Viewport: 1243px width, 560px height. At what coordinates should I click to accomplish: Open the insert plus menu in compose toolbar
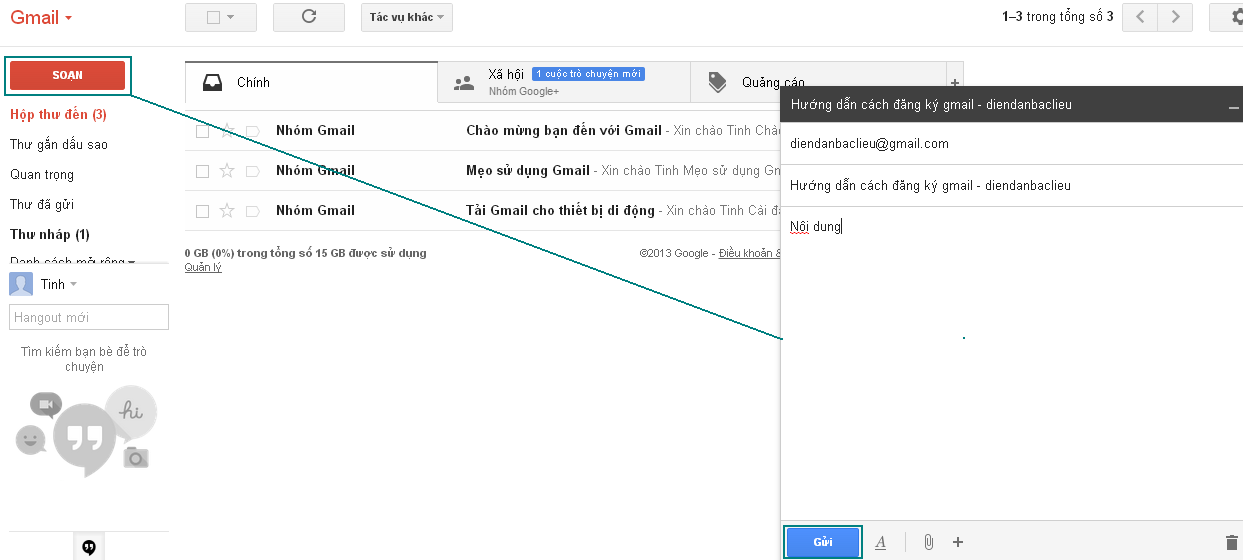(958, 542)
